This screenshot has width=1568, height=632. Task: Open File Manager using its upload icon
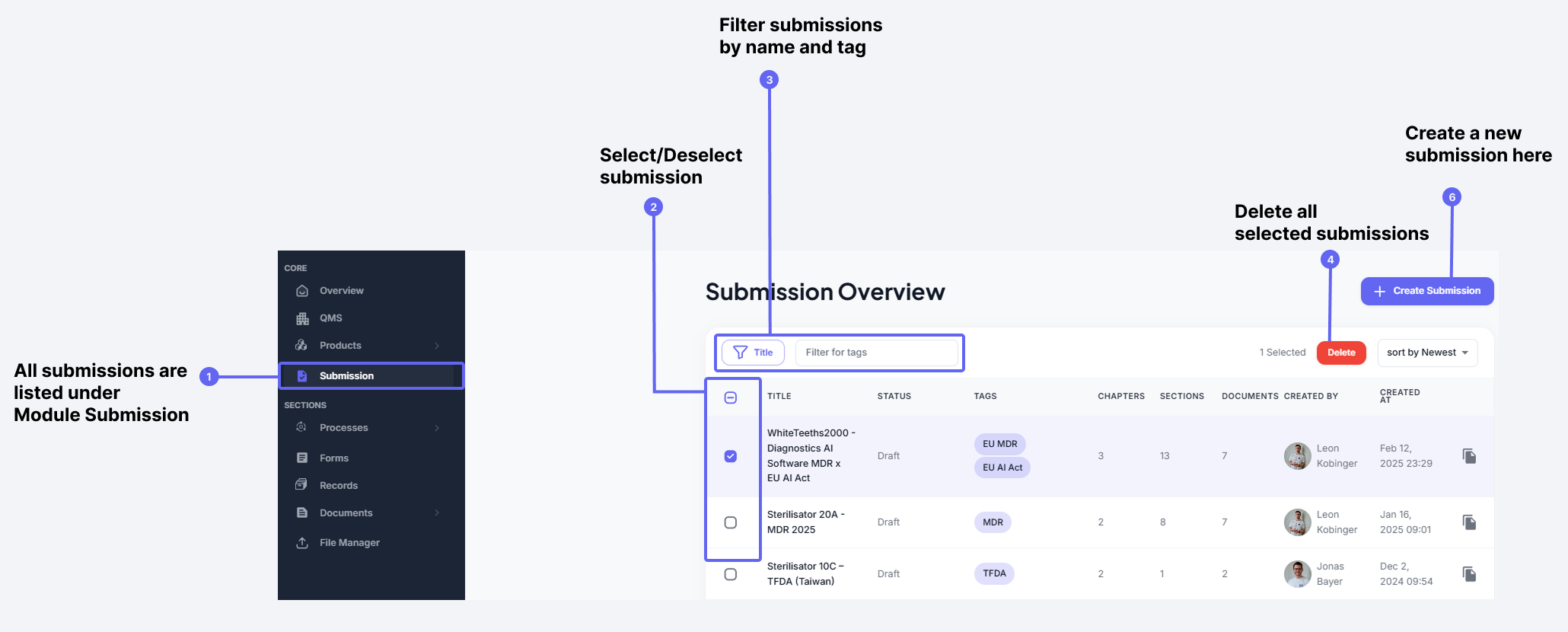(302, 542)
